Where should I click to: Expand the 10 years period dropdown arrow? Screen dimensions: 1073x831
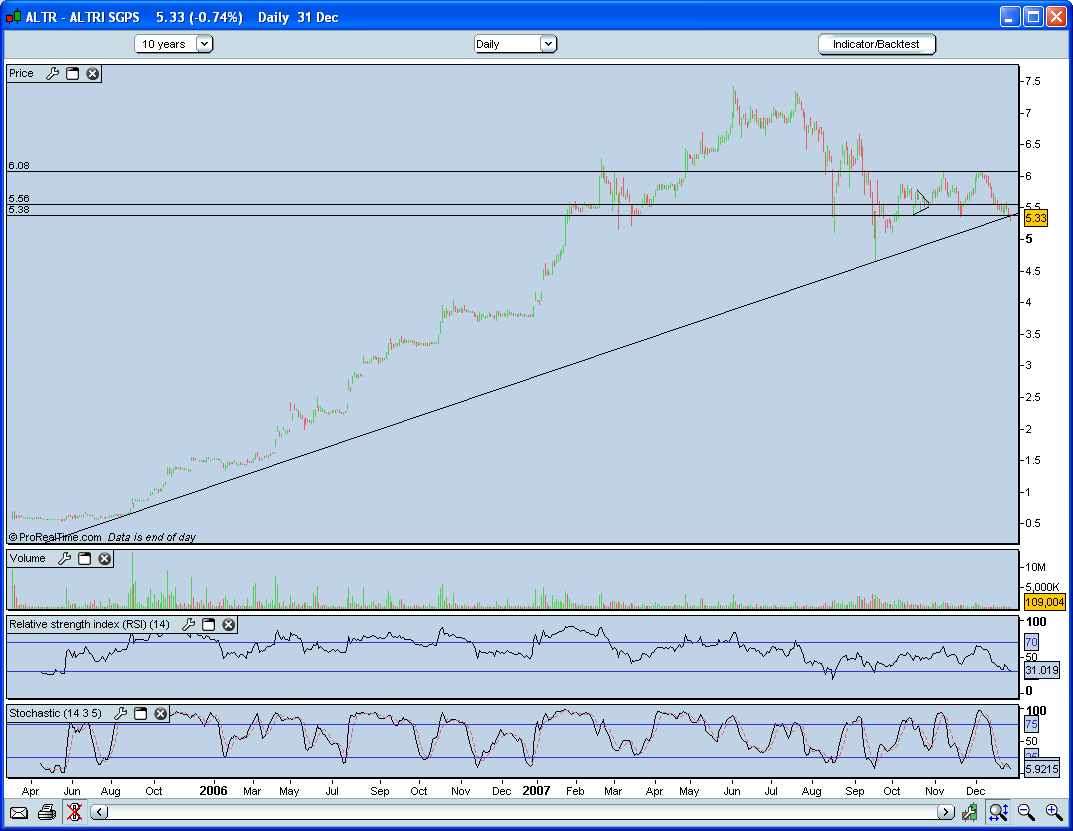[204, 44]
